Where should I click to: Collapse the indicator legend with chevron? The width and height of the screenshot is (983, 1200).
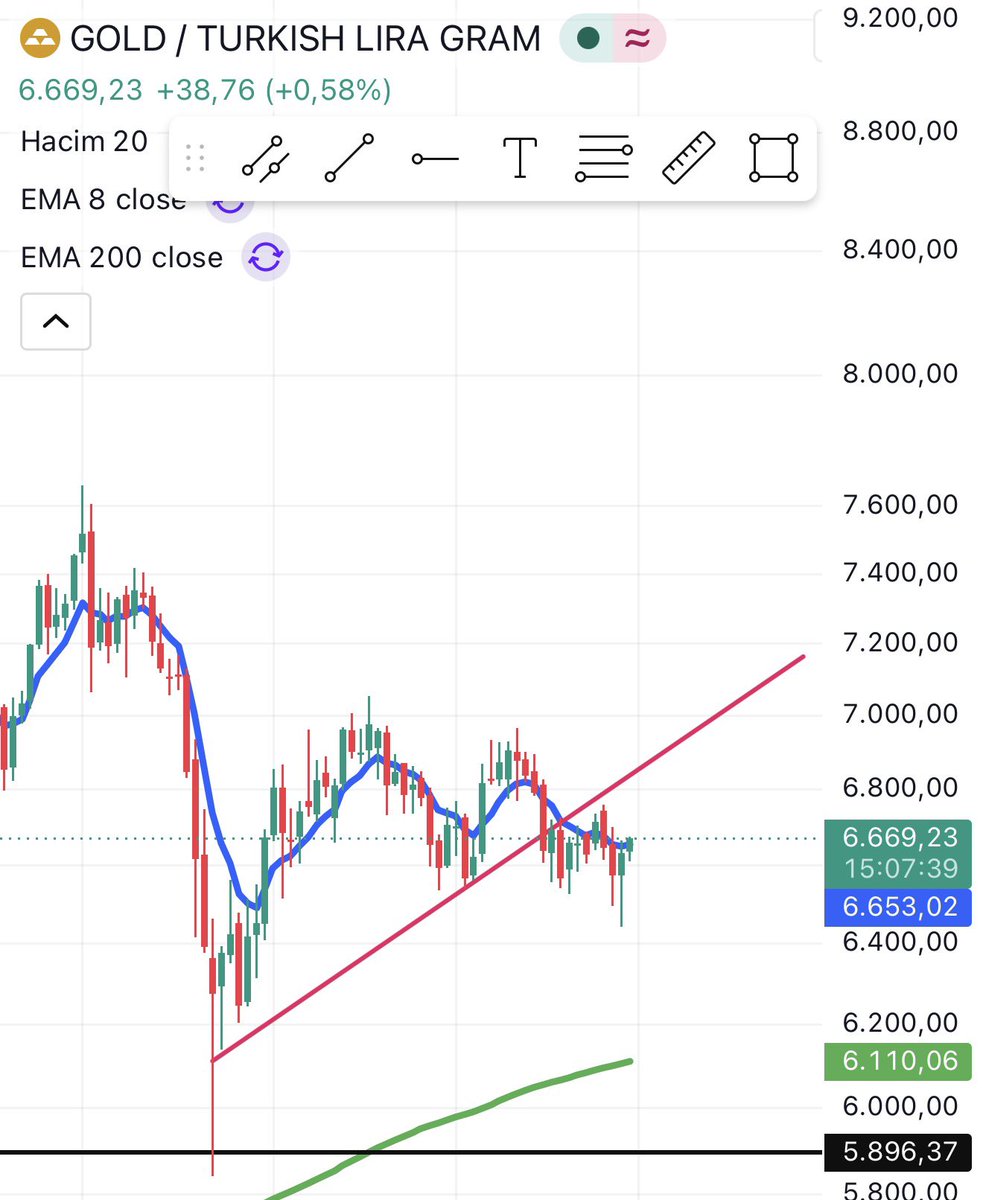[x=56, y=321]
